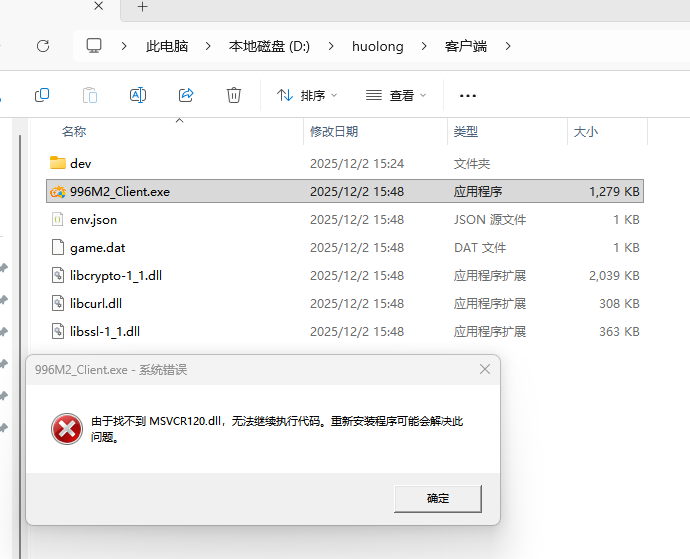Select the libcrypto-1_1.dll file
Screen dimensions: 690x559
click(115, 275)
